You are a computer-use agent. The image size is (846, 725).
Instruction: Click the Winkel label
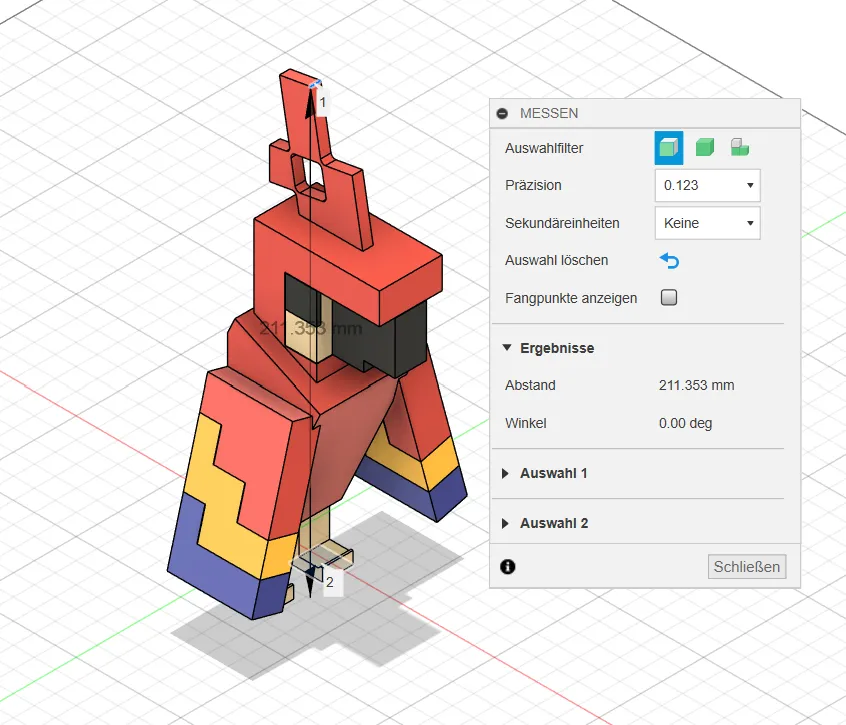pos(526,423)
